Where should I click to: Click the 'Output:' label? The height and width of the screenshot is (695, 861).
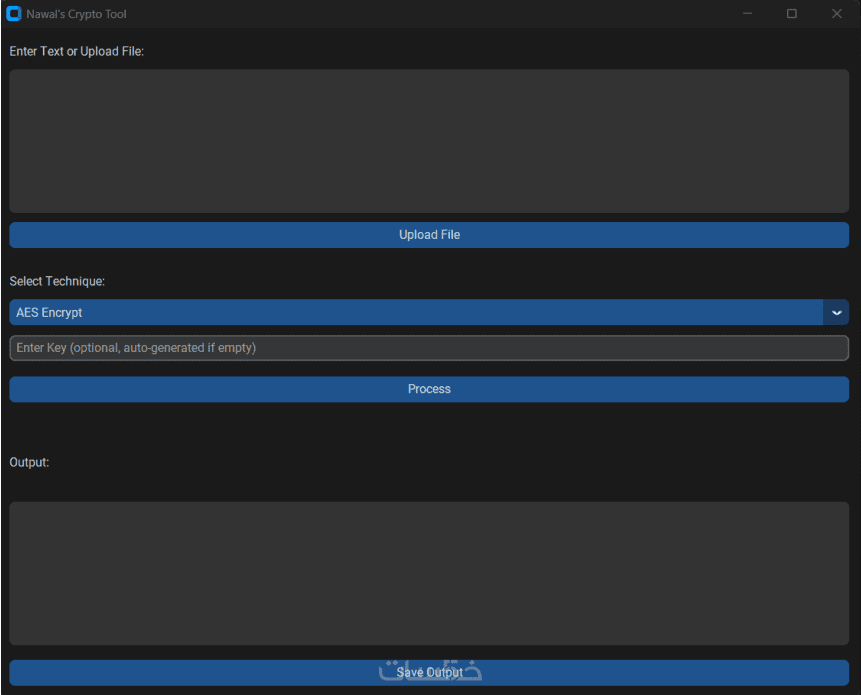click(29, 462)
